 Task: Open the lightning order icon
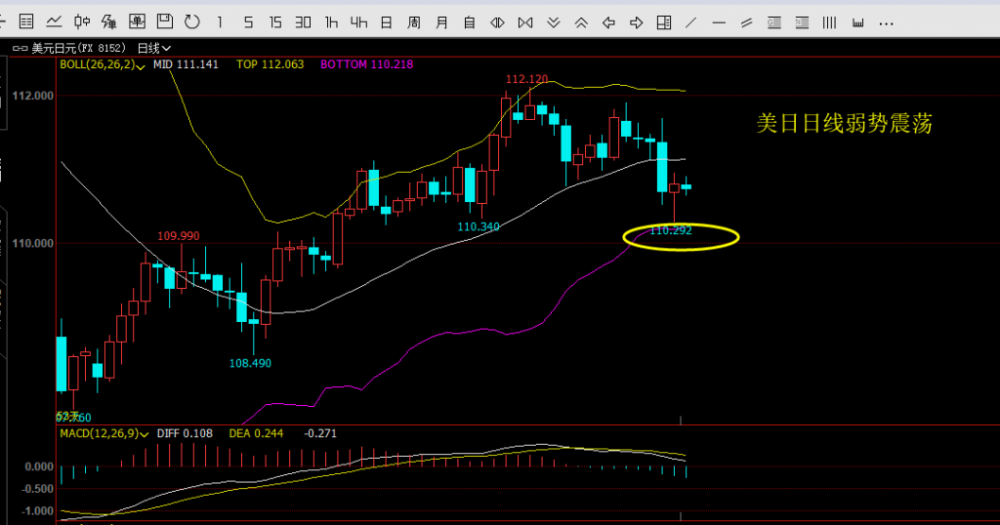(x=109, y=22)
